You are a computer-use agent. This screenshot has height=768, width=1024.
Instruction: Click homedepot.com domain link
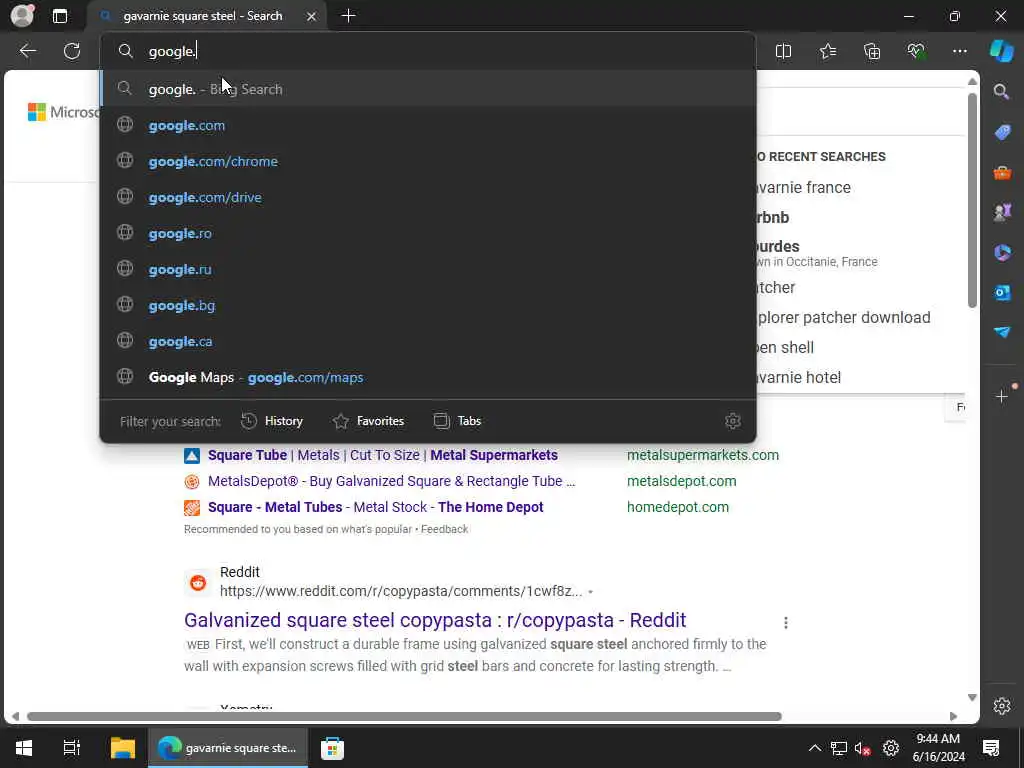pos(678,507)
